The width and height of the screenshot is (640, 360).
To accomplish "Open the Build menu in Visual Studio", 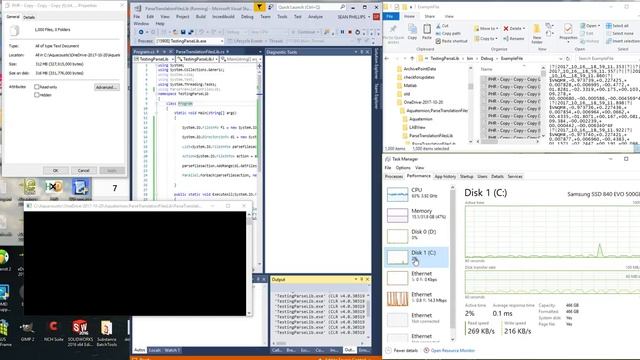I will click(201, 17).
